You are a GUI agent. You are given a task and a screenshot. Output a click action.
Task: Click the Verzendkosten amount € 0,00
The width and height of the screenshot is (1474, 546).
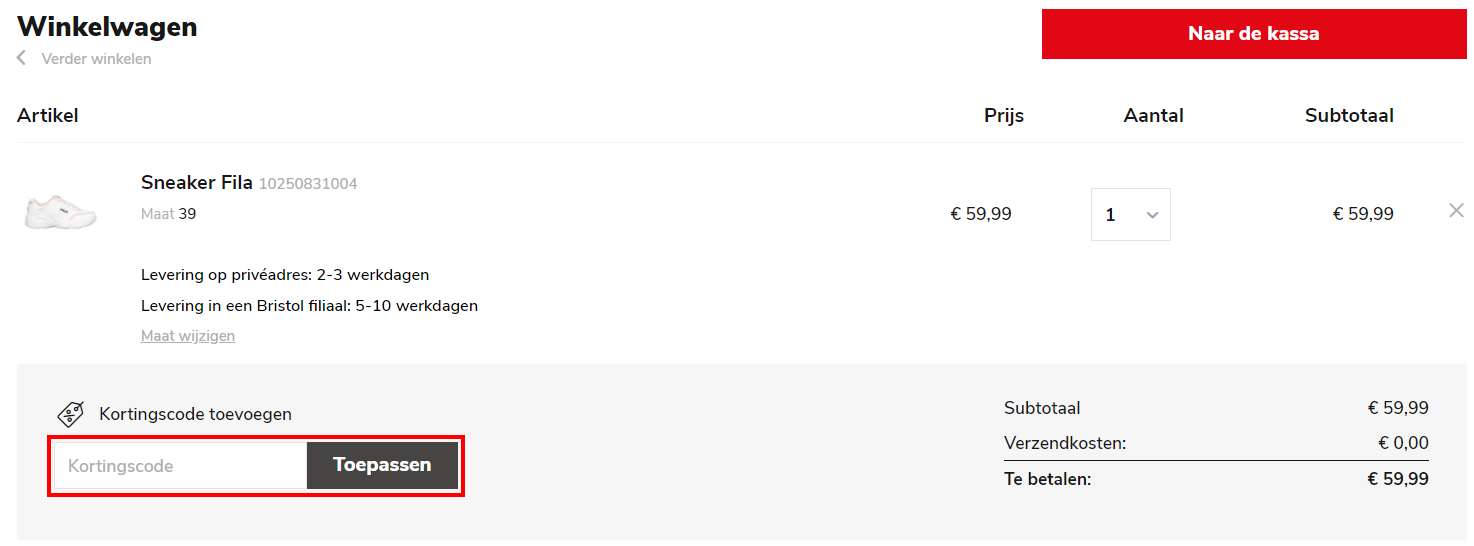coord(1403,443)
